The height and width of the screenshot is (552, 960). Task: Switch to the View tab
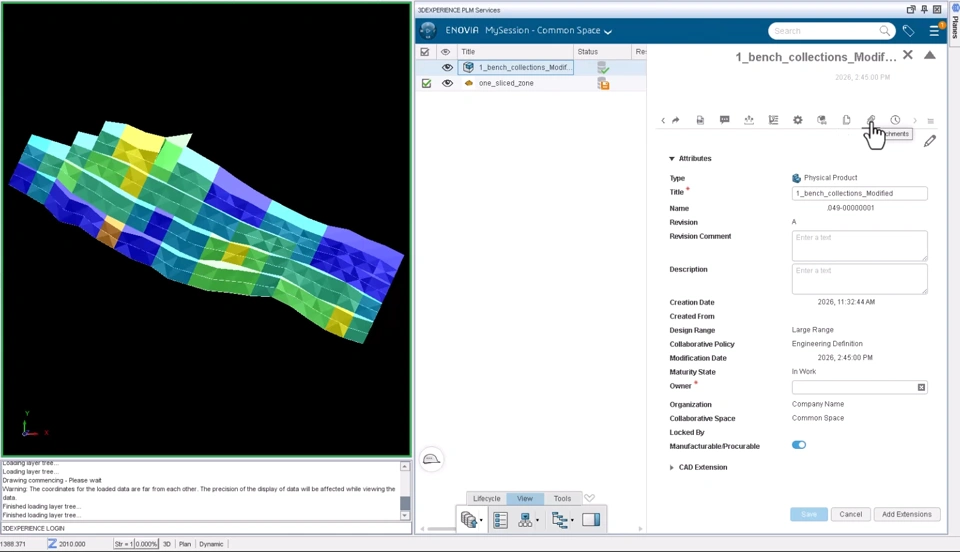(525, 499)
